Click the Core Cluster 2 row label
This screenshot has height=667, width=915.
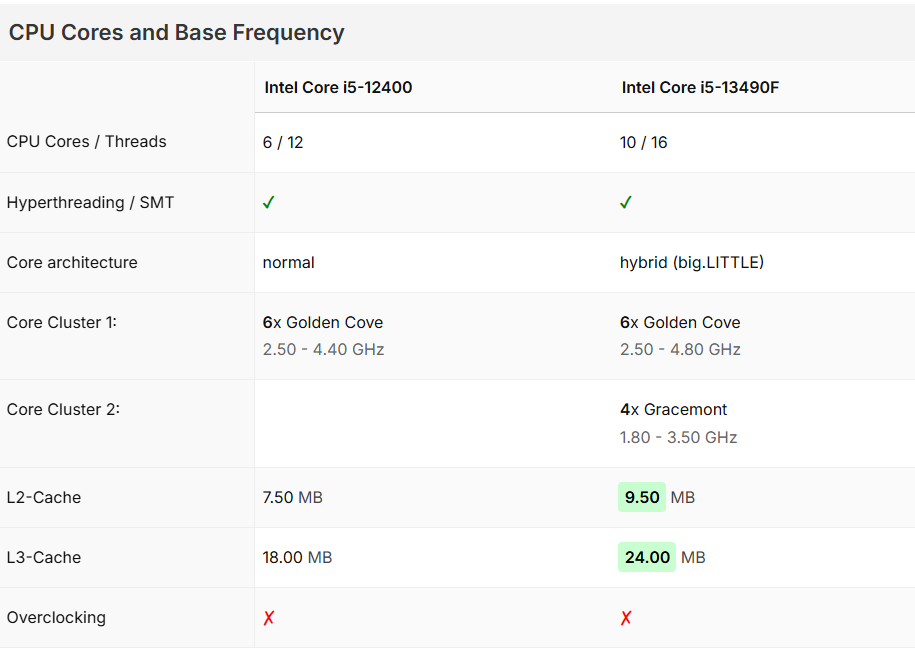[63, 409]
